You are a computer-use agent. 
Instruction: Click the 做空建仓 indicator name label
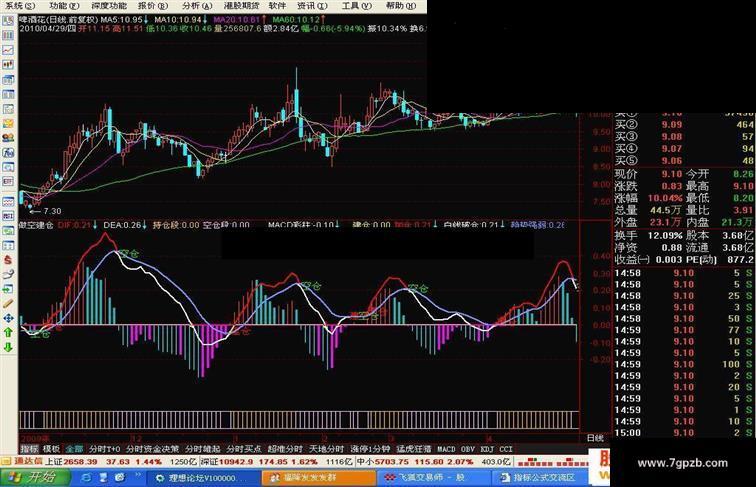pyautogui.click(x=36, y=225)
